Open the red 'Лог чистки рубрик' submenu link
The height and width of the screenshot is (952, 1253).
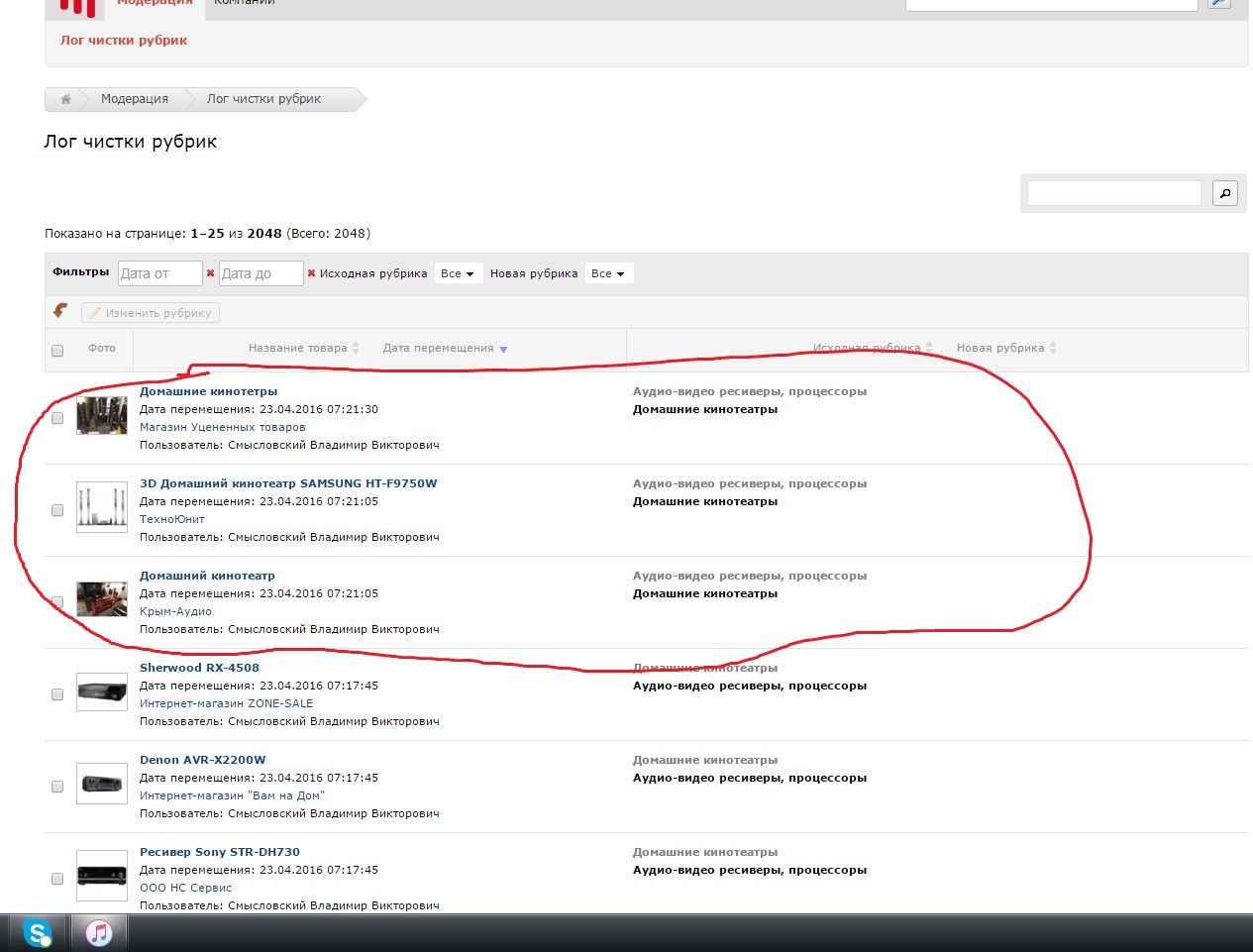click(124, 41)
